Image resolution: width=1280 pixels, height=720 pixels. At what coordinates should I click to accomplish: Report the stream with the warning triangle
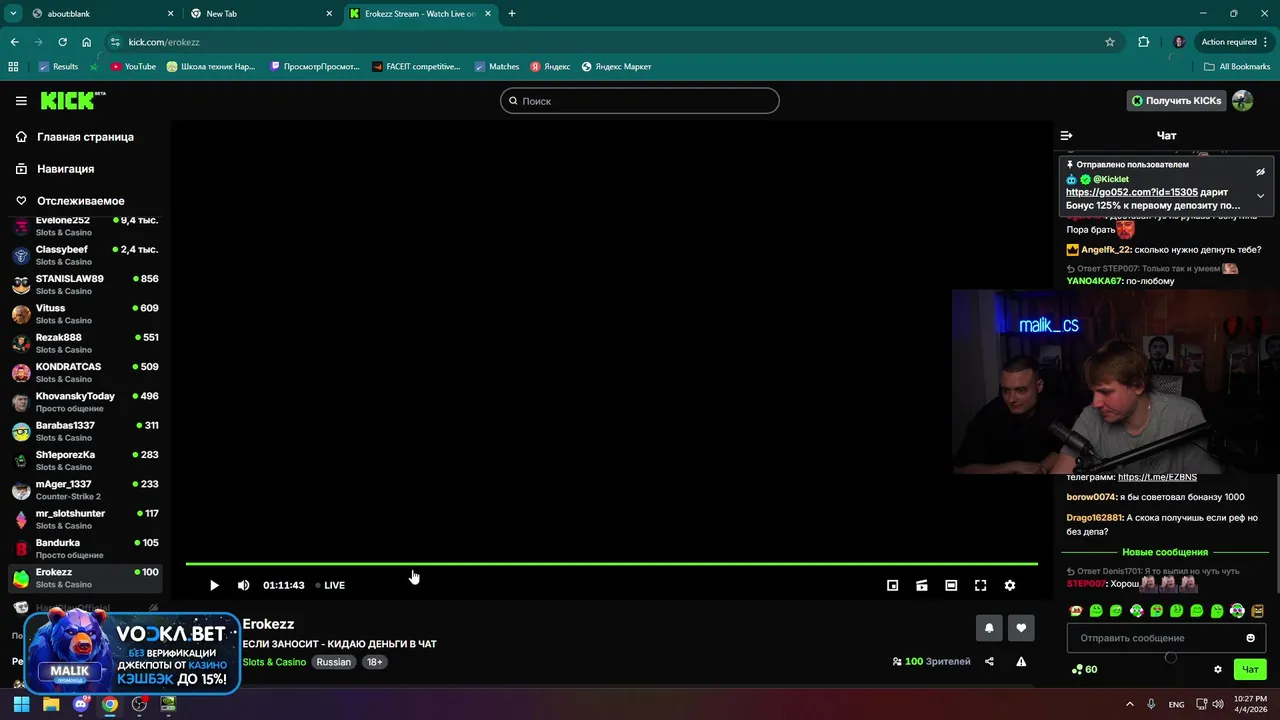point(1021,661)
